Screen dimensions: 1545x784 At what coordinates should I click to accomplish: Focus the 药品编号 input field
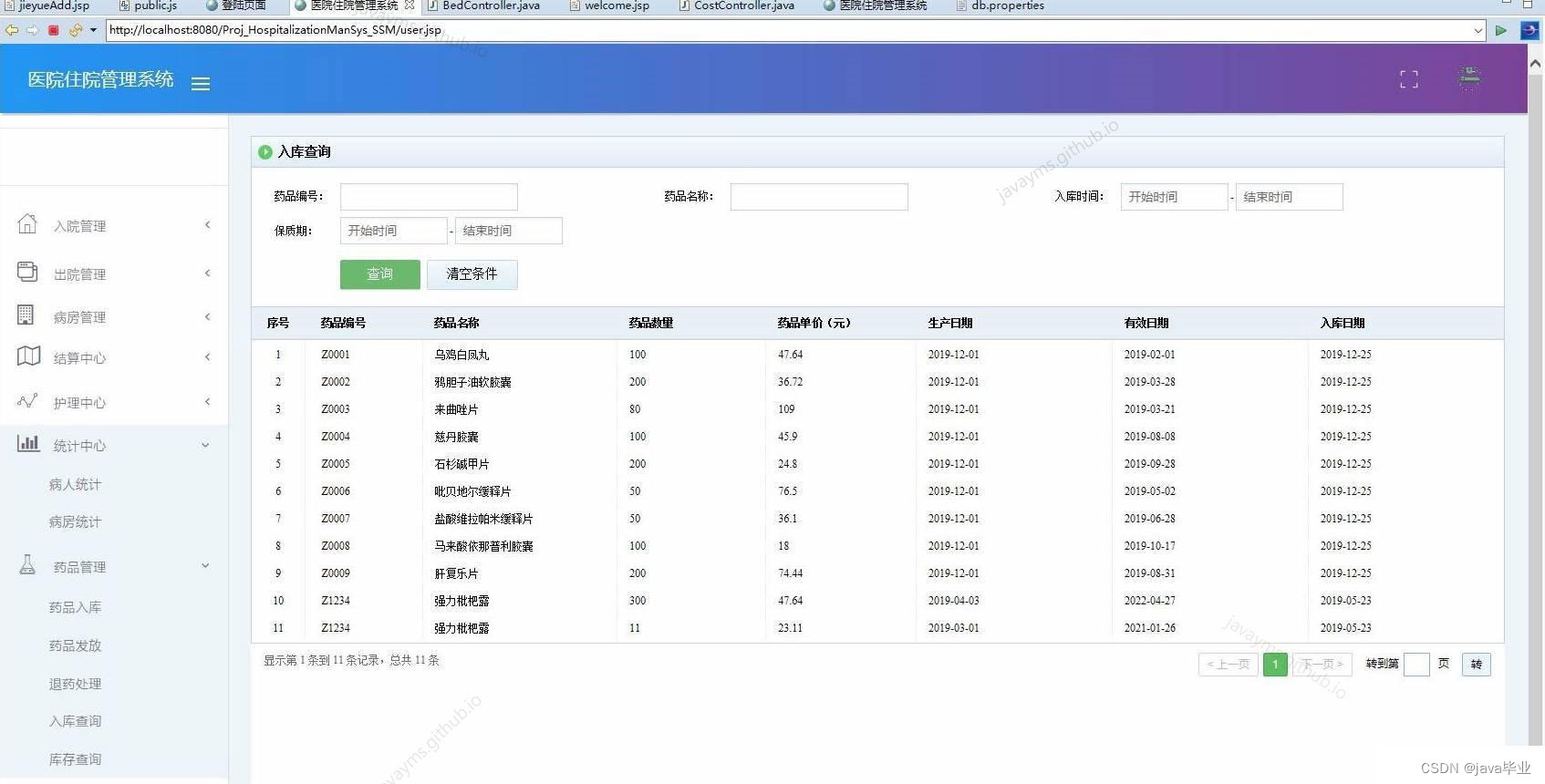(x=429, y=197)
